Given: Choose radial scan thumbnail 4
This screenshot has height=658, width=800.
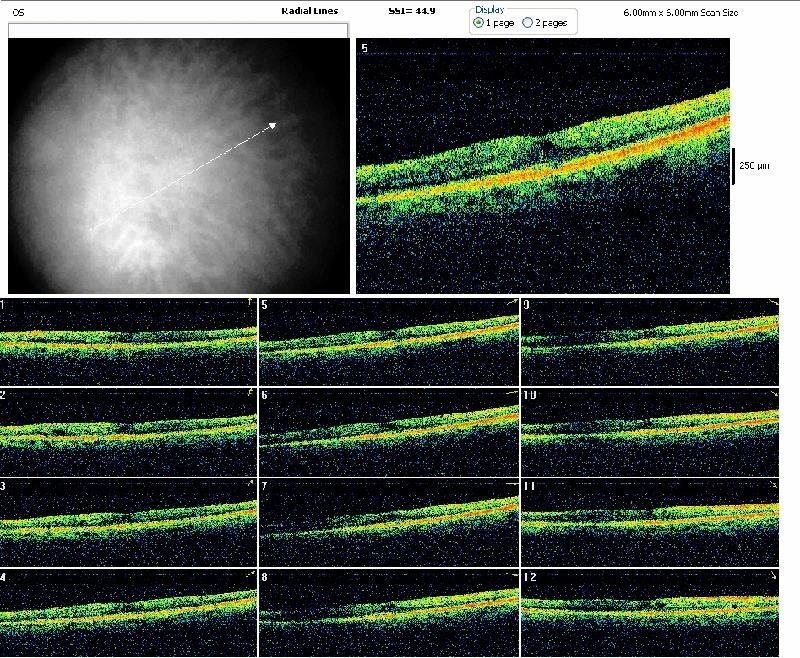Looking at the screenshot, I should [x=128, y=612].
